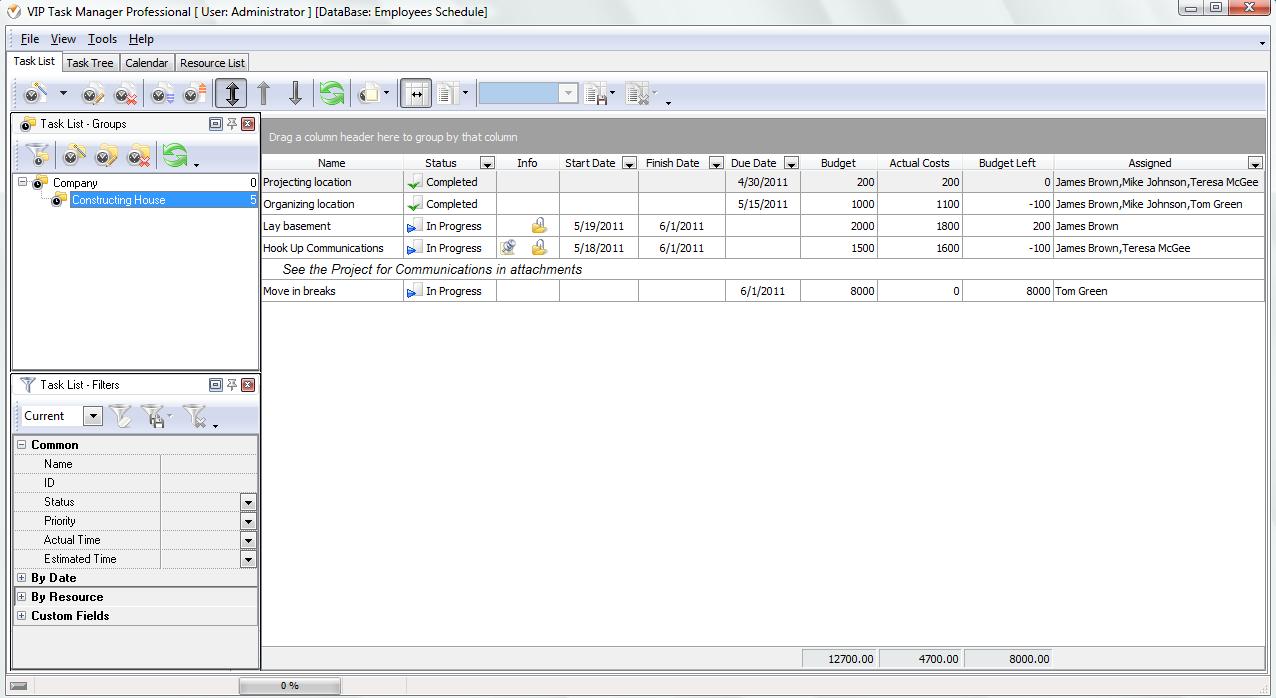Open the Tools menu

click(102, 39)
